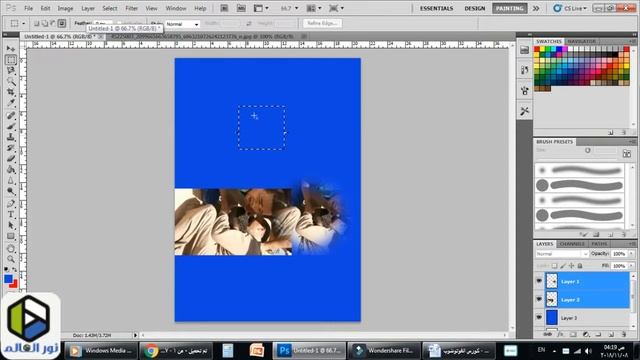The image size is (640, 360).
Task: Hide the blue fill layer with its eye icon
Action: click(x=539, y=317)
